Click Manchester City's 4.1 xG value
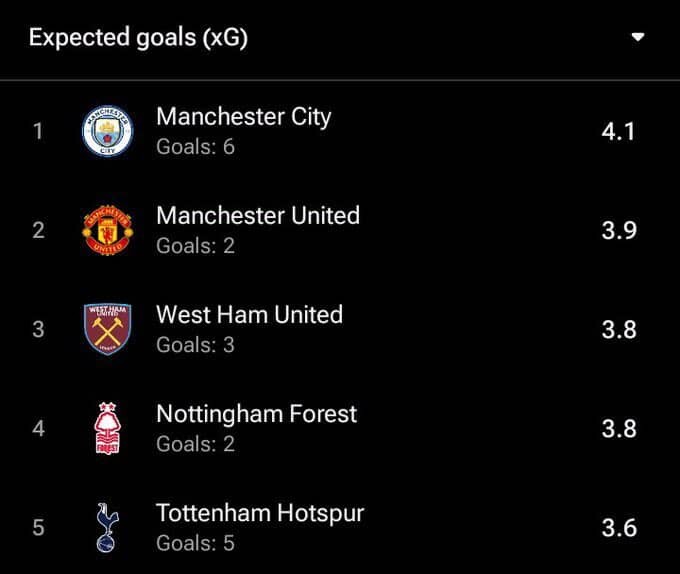This screenshot has height=574, width=680. pyautogui.click(x=618, y=131)
